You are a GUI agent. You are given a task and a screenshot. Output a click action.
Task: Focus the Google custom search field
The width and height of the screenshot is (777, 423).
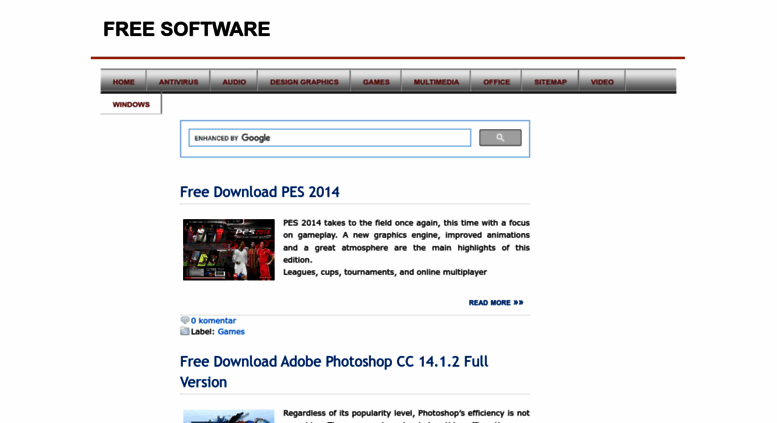coord(330,138)
